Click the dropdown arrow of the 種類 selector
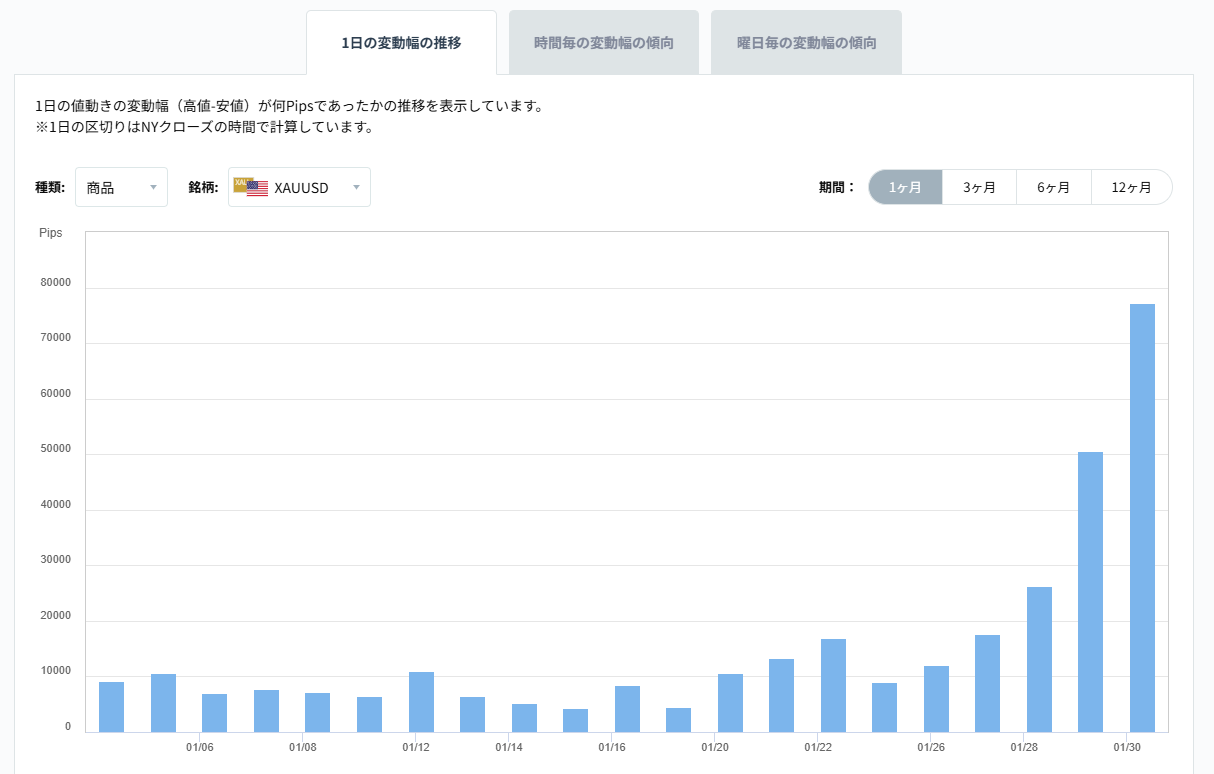The width and height of the screenshot is (1214, 774). (155, 187)
